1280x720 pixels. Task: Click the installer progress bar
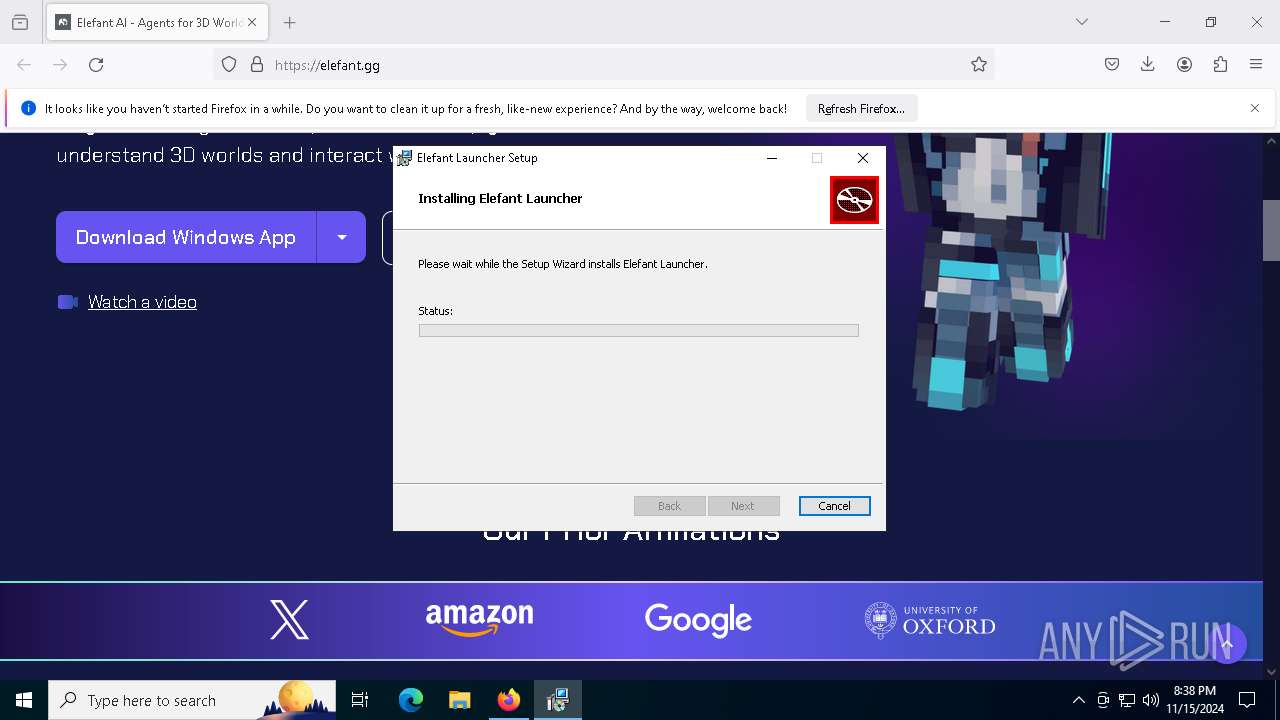(638, 330)
